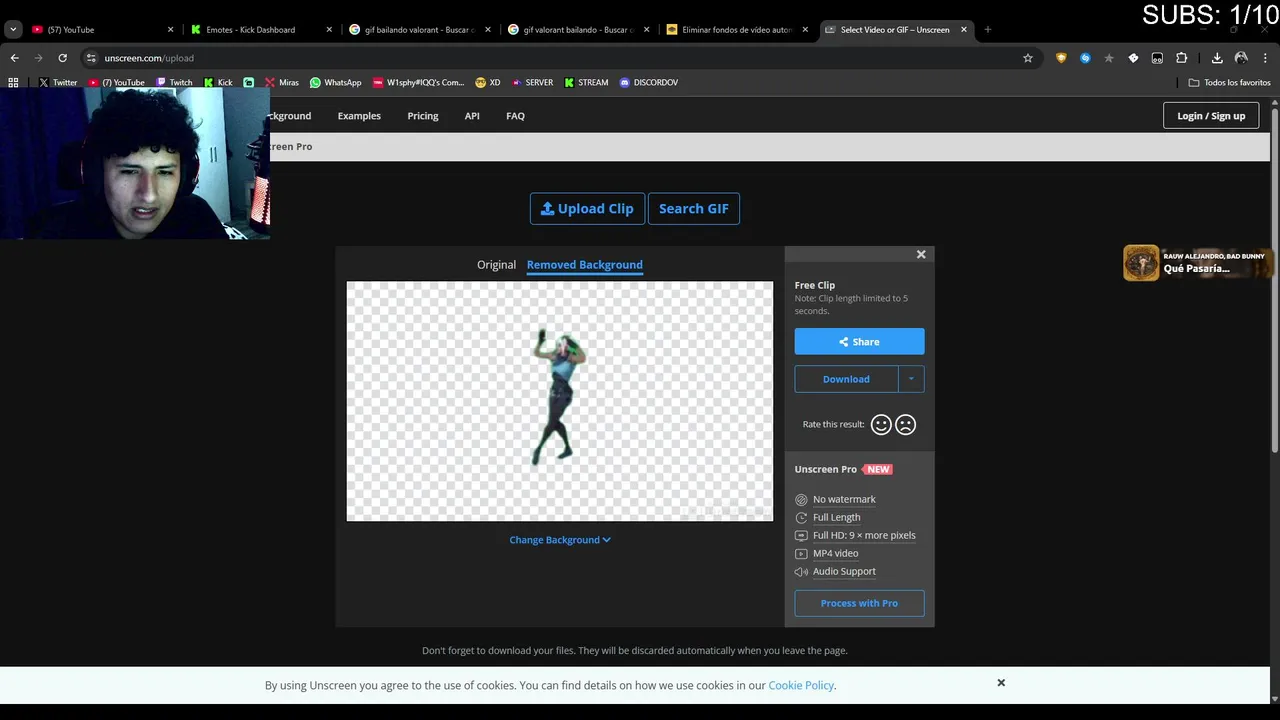1280x720 pixels.
Task: Open the Apps grid in bookmarks bar
Action: pos(13,82)
